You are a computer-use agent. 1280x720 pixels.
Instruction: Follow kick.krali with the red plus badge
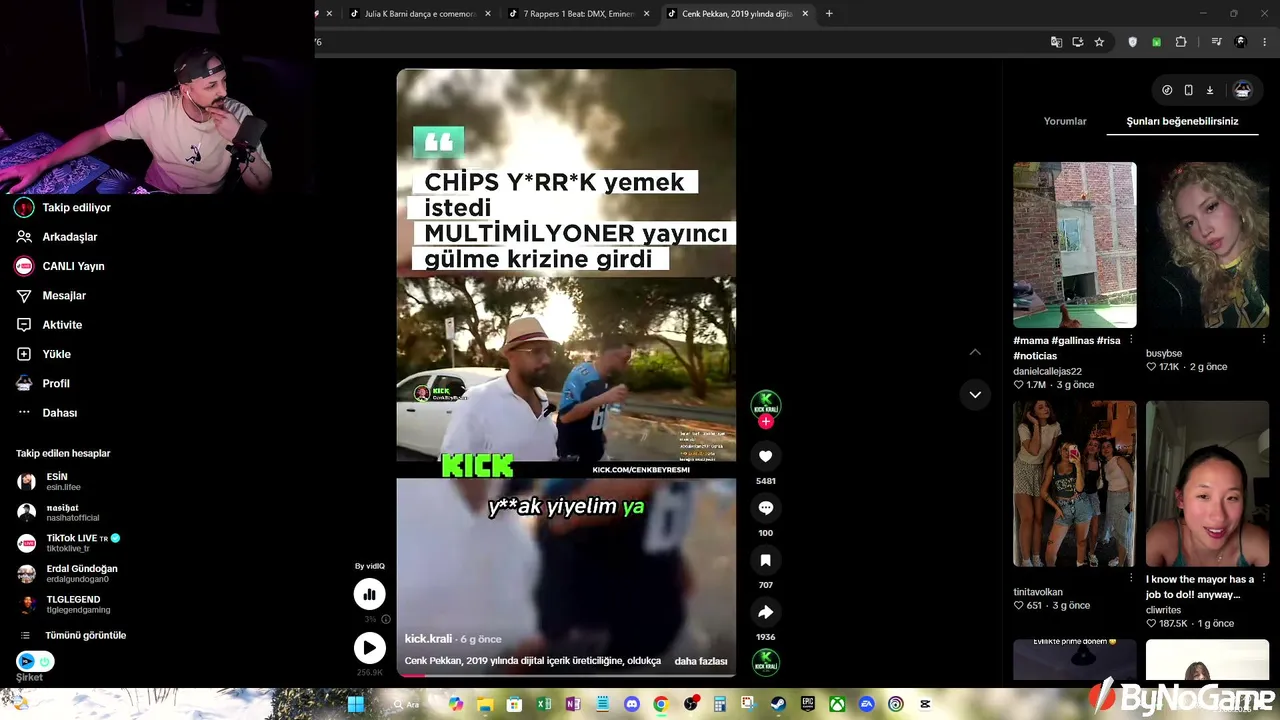click(x=766, y=422)
